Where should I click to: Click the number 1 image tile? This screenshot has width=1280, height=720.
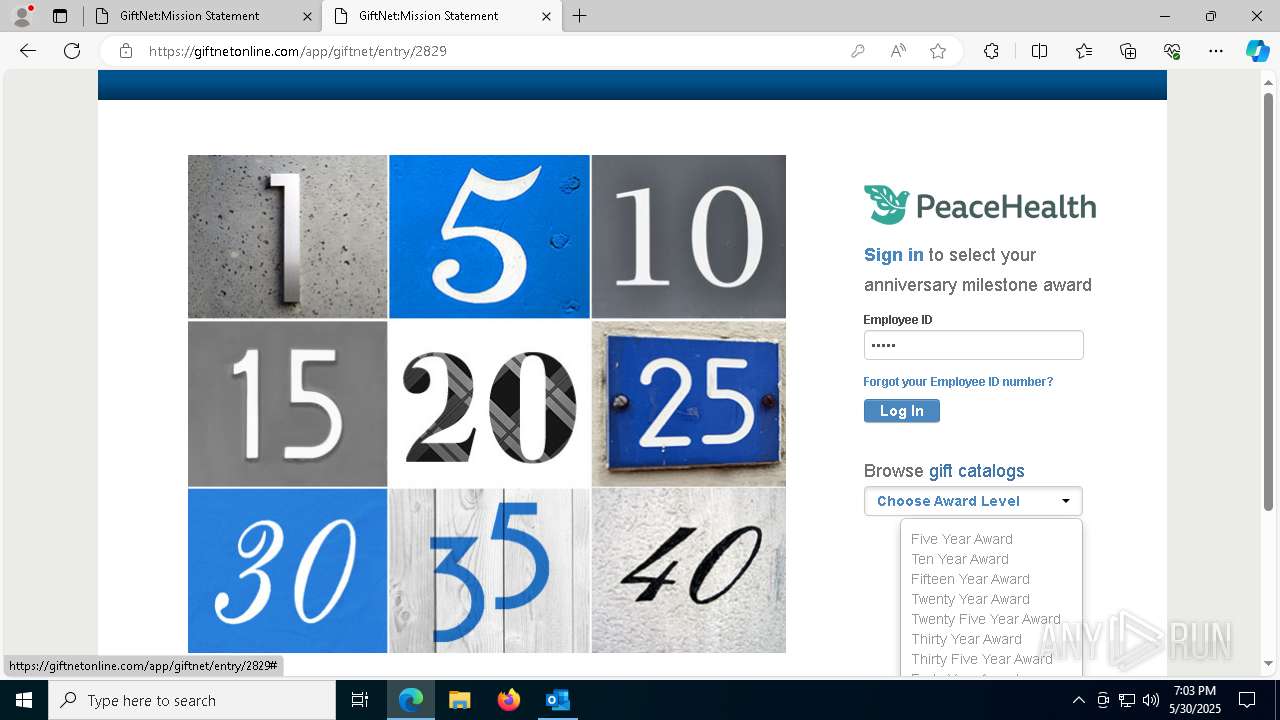(287, 236)
